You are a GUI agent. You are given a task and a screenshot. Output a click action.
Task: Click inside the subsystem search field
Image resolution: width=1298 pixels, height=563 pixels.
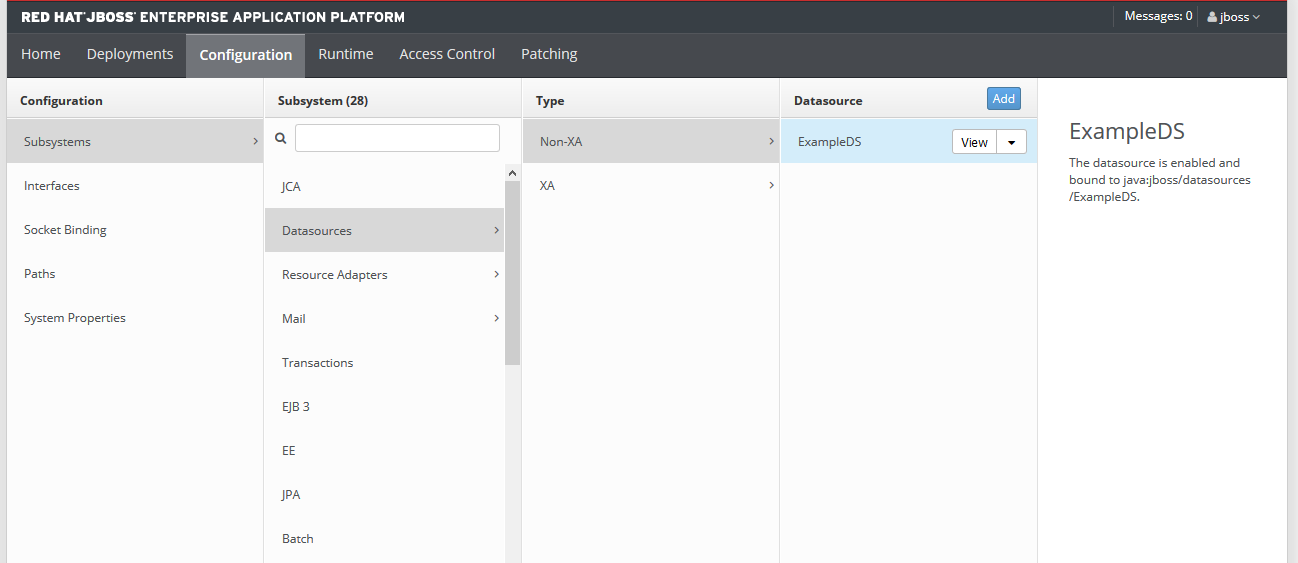397,138
